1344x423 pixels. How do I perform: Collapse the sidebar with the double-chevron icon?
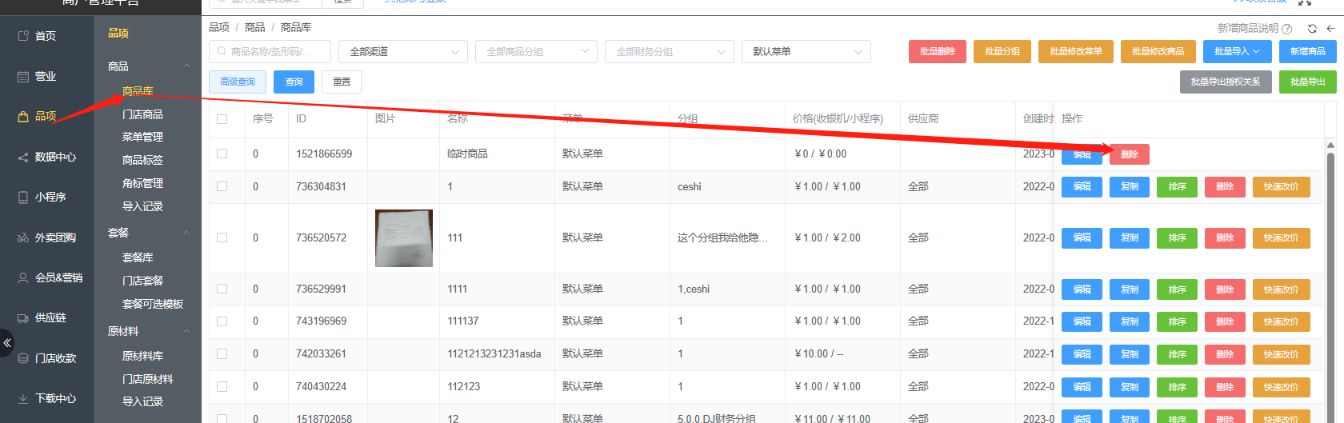(7, 343)
